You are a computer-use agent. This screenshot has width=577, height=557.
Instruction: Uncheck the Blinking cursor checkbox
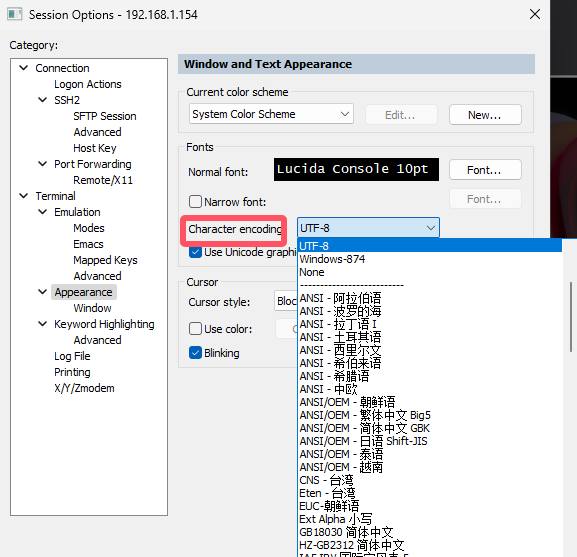tap(195, 353)
